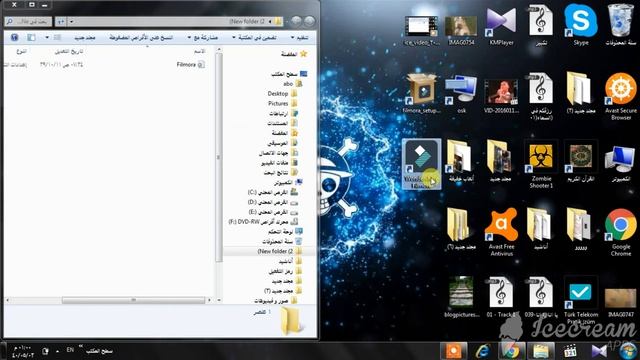
Task: Click the EN language indicator in taskbar
Action: click(70, 350)
